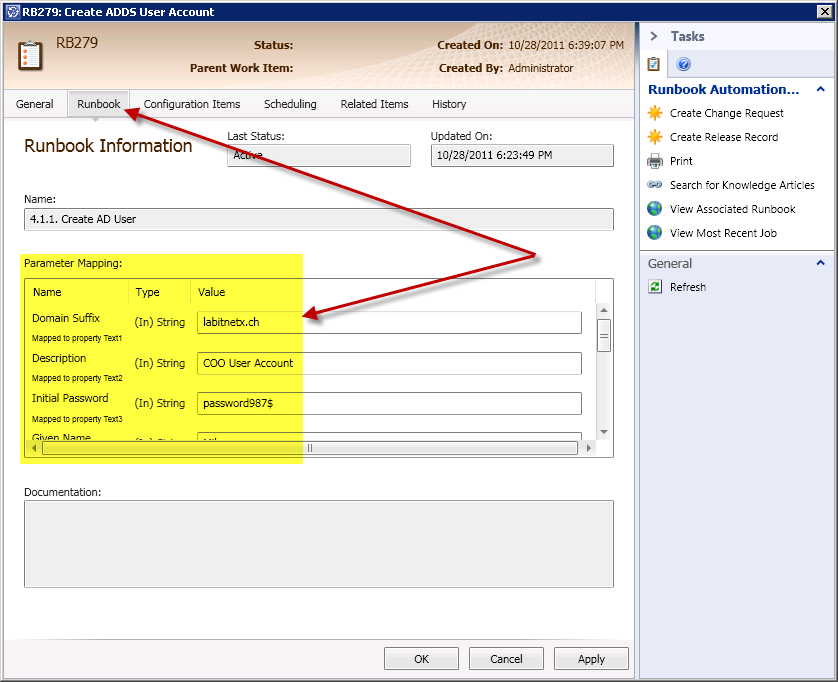This screenshot has height=682, width=838.
Task: Click the Search for Knowledge Articles icon
Action: click(x=655, y=185)
